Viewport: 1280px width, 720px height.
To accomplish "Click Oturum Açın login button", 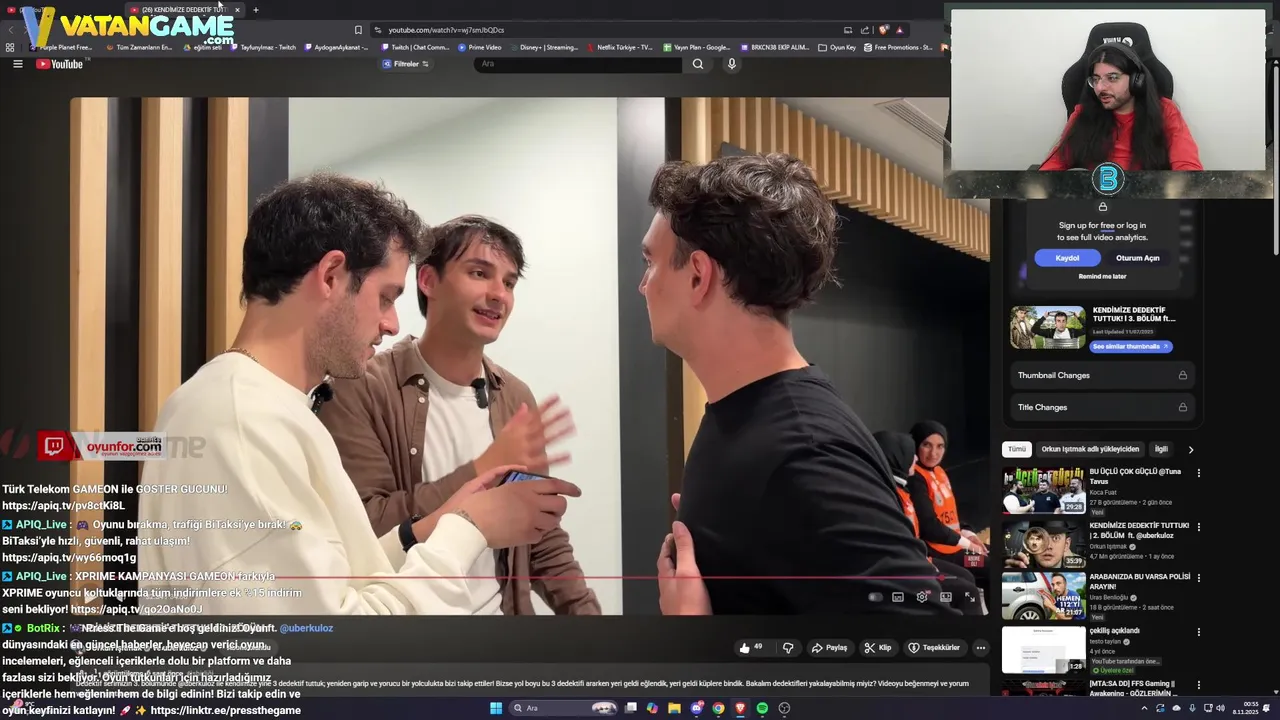I will coord(1137,258).
